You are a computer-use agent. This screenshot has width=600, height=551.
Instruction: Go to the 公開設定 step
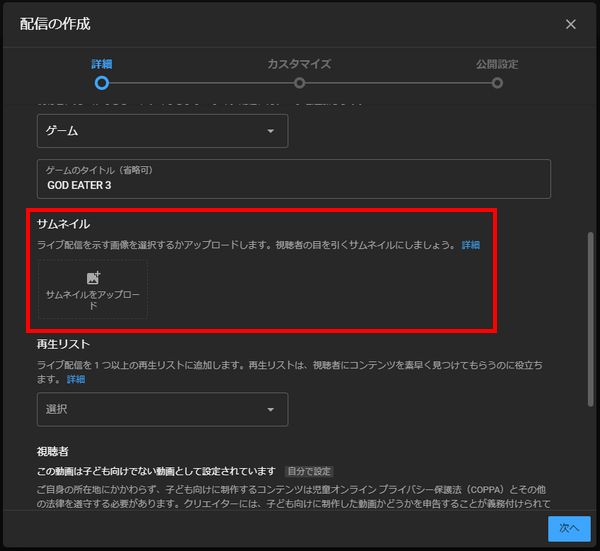pos(497,83)
